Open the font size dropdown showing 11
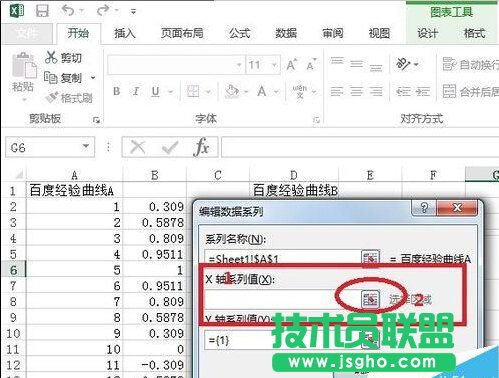The width and height of the screenshot is (499, 378). tap(274, 65)
